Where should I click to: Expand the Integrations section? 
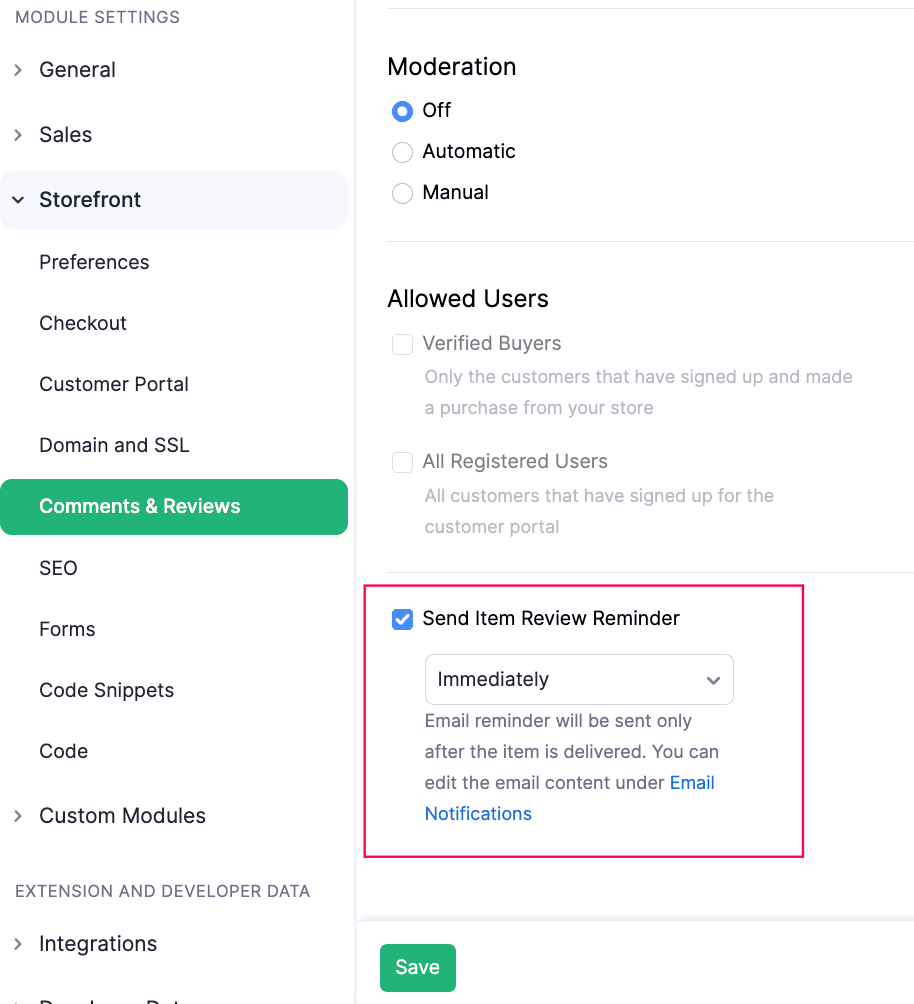click(x=18, y=944)
